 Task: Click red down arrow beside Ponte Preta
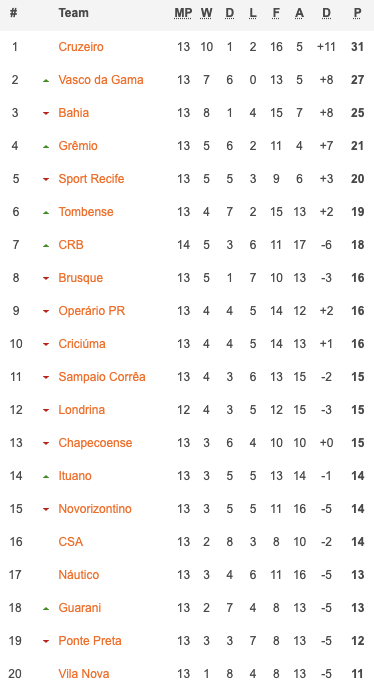[46, 642]
